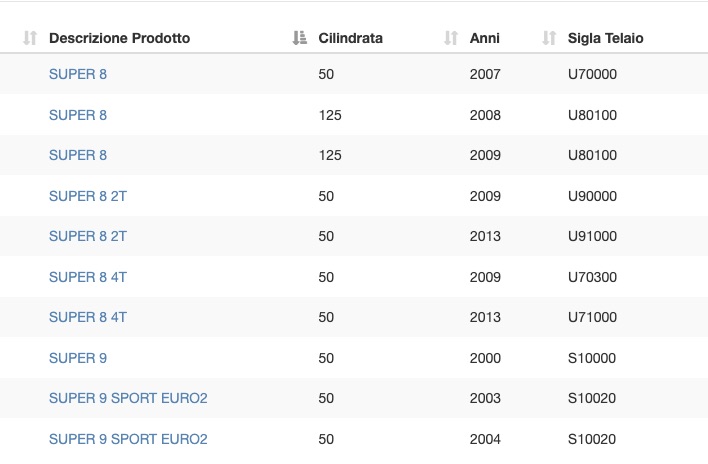Image resolution: width=708 pixels, height=464 pixels.
Task: Click the Cilindrata column header text
Action: pyautogui.click(x=350, y=38)
